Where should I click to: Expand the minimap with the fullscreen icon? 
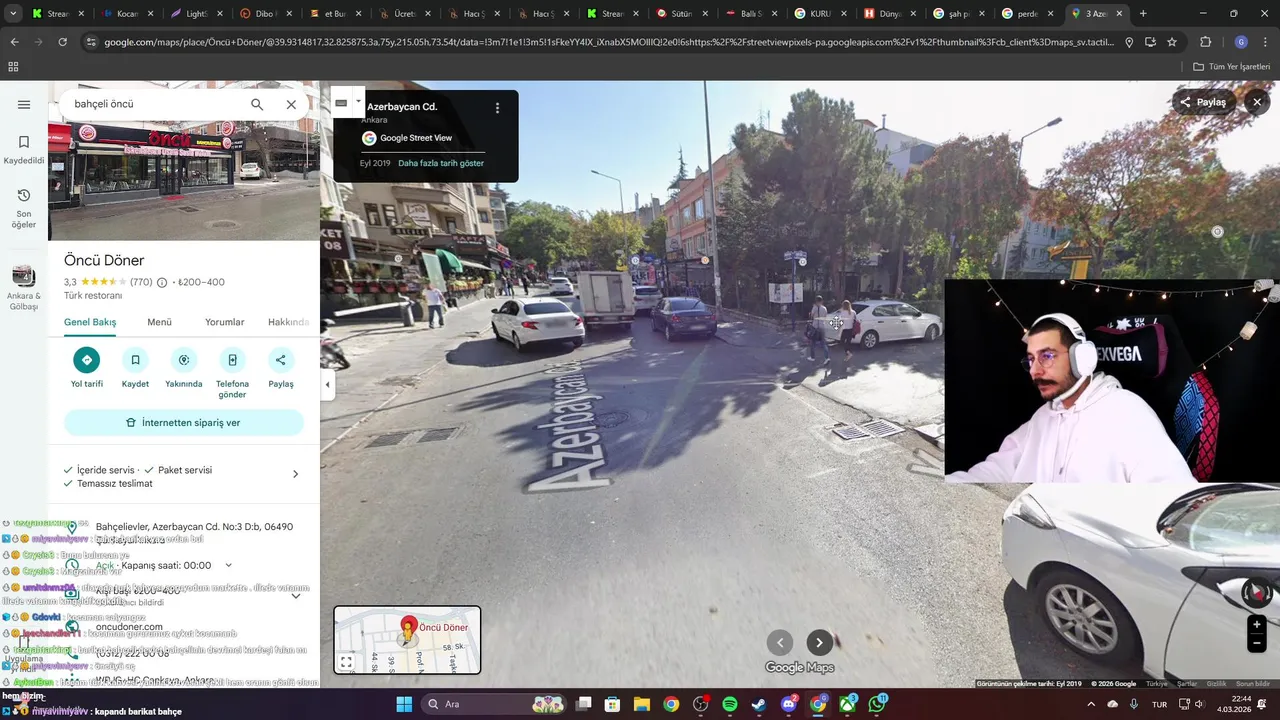point(346,662)
